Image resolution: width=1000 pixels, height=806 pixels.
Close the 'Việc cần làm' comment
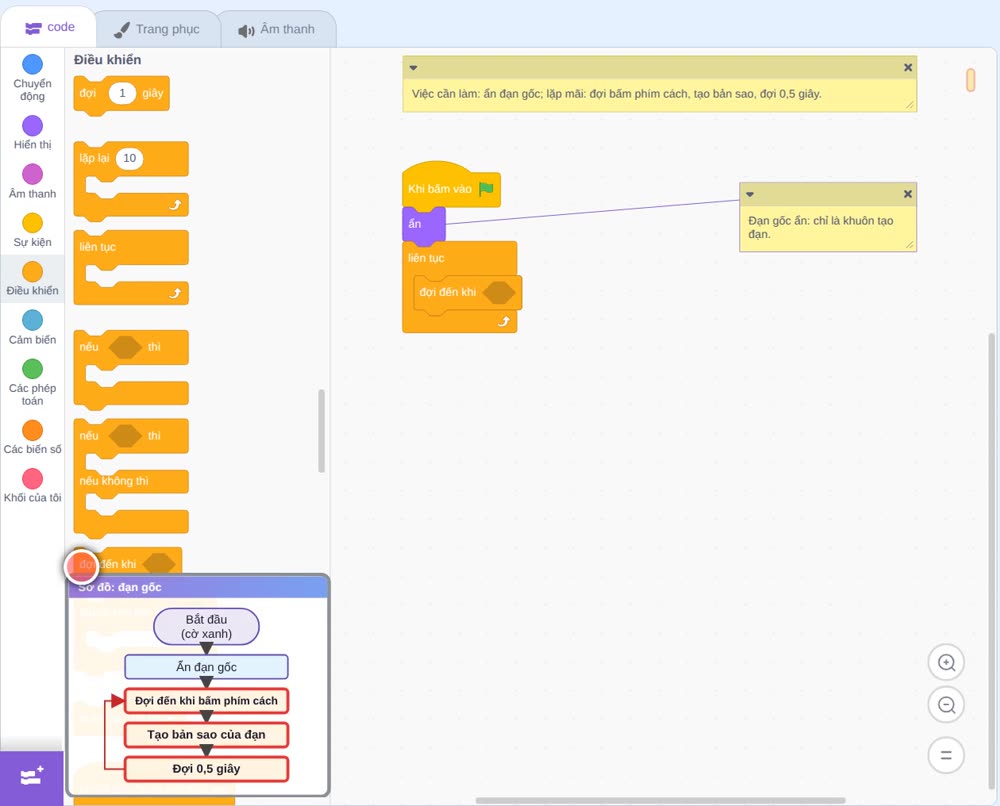tap(908, 68)
